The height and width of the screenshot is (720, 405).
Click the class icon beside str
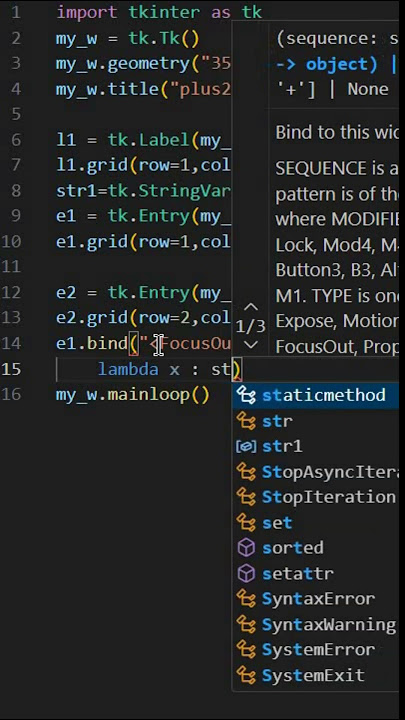point(246,421)
